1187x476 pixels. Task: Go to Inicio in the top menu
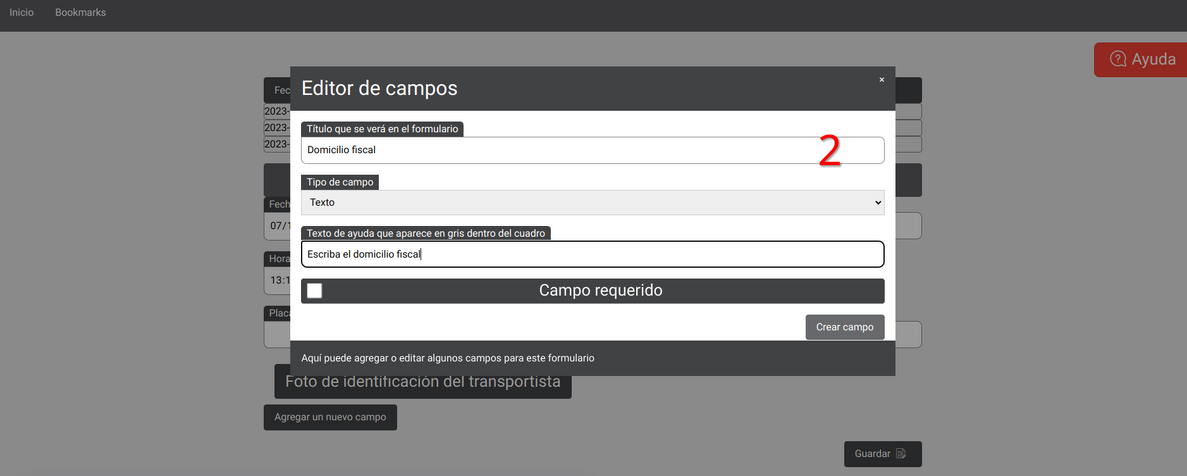tap(21, 13)
